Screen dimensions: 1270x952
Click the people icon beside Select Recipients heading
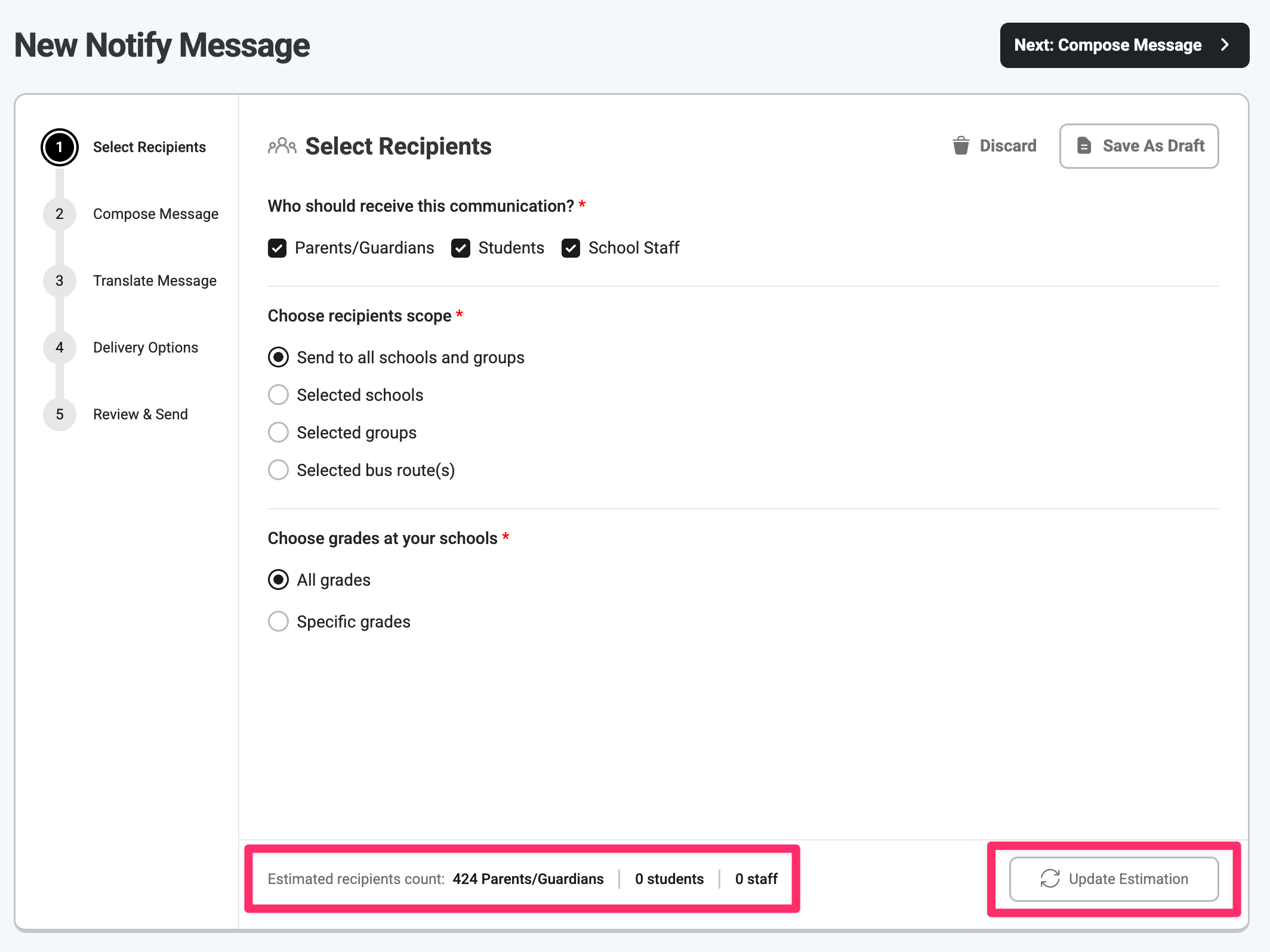282,146
